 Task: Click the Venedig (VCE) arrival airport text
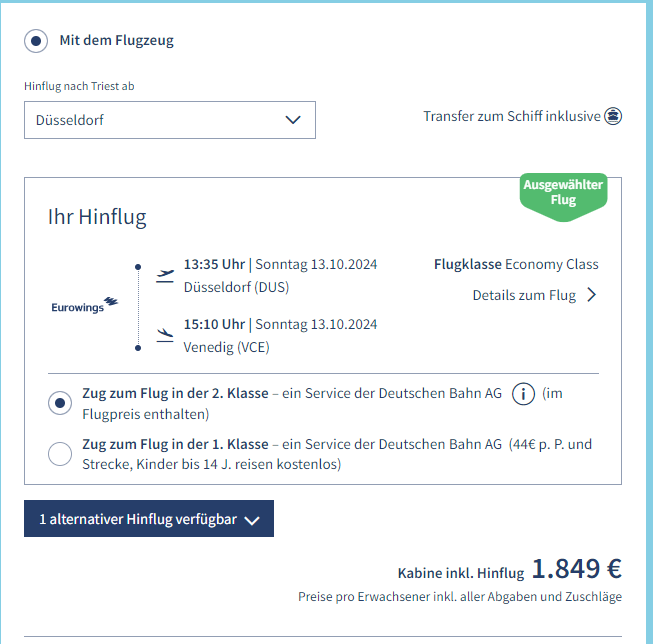coord(226,347)
